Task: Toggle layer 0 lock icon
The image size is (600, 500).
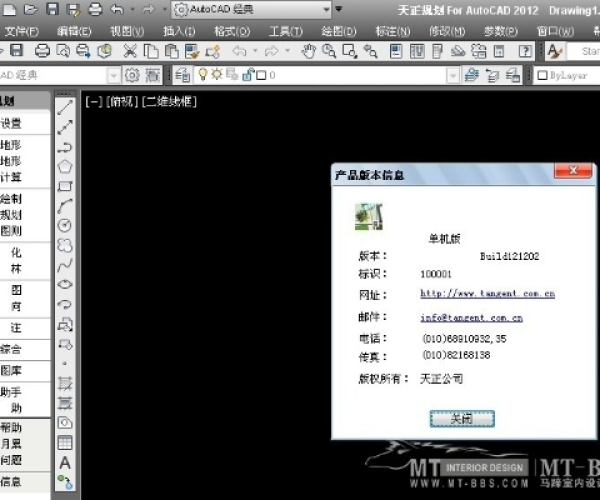Action: 248,75
